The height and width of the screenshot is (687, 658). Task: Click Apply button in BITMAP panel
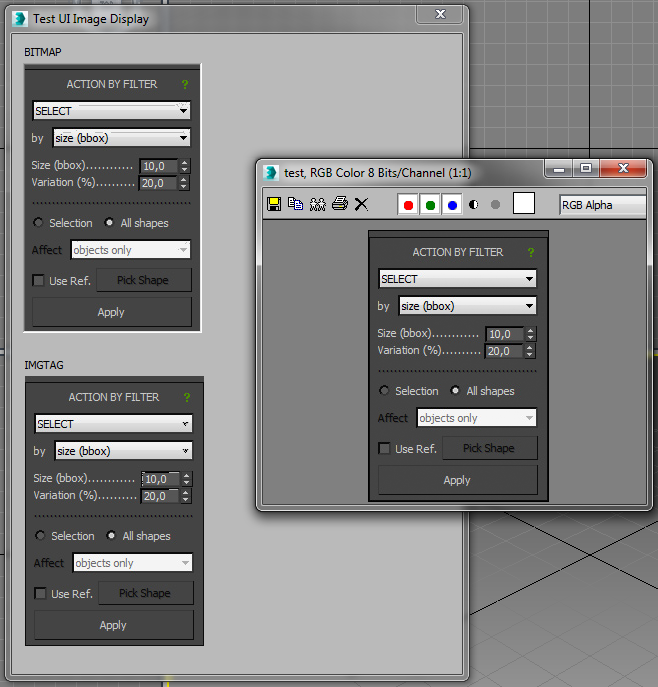(112, 312)
